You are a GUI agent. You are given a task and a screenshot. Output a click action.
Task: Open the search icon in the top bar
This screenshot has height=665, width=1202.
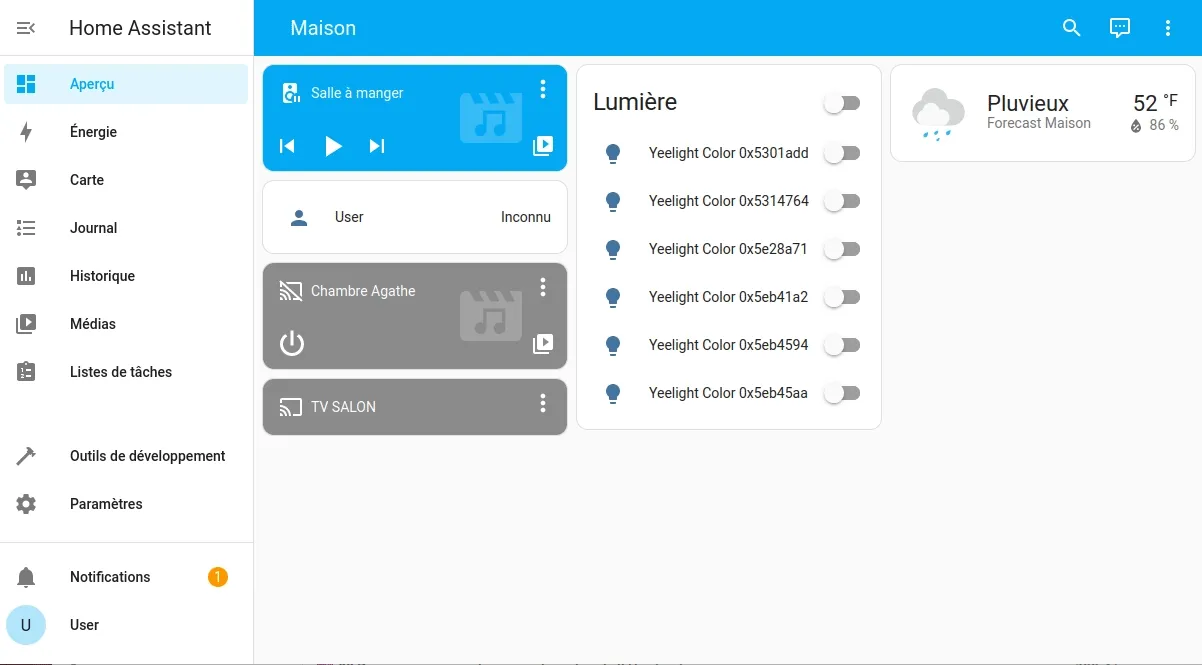[x=1071, y=28]
